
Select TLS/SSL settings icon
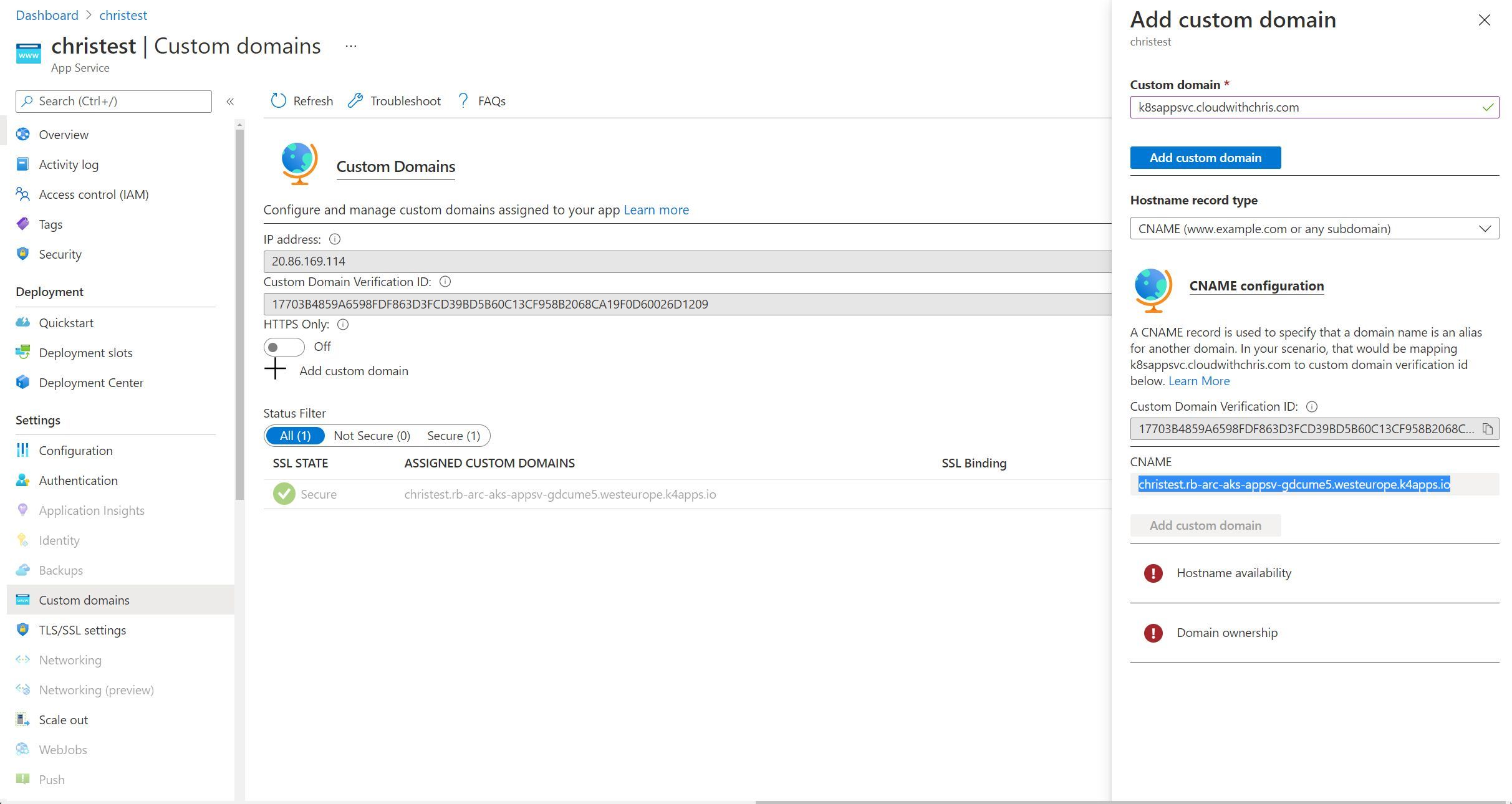tap(23, 630)
